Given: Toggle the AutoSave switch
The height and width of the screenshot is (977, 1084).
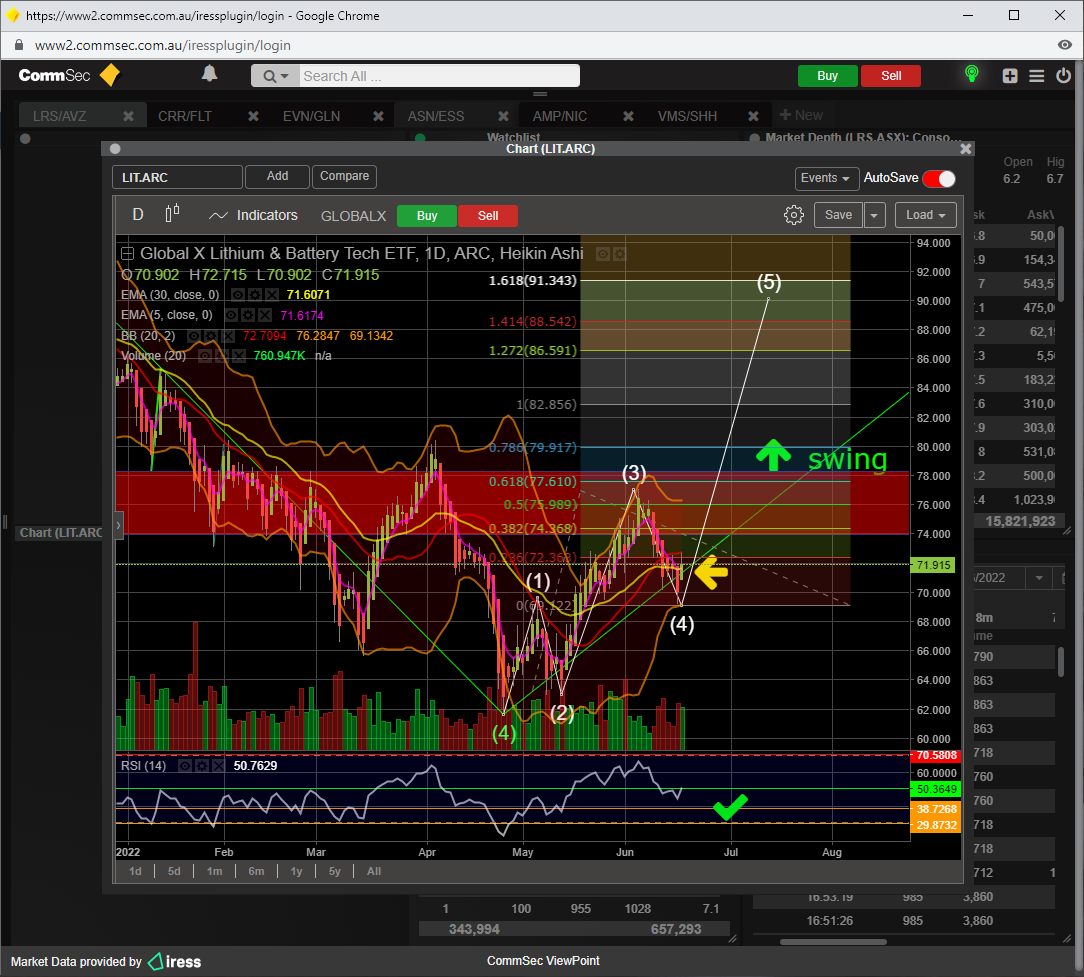Looking at the screenshot, I should [940, 178].
